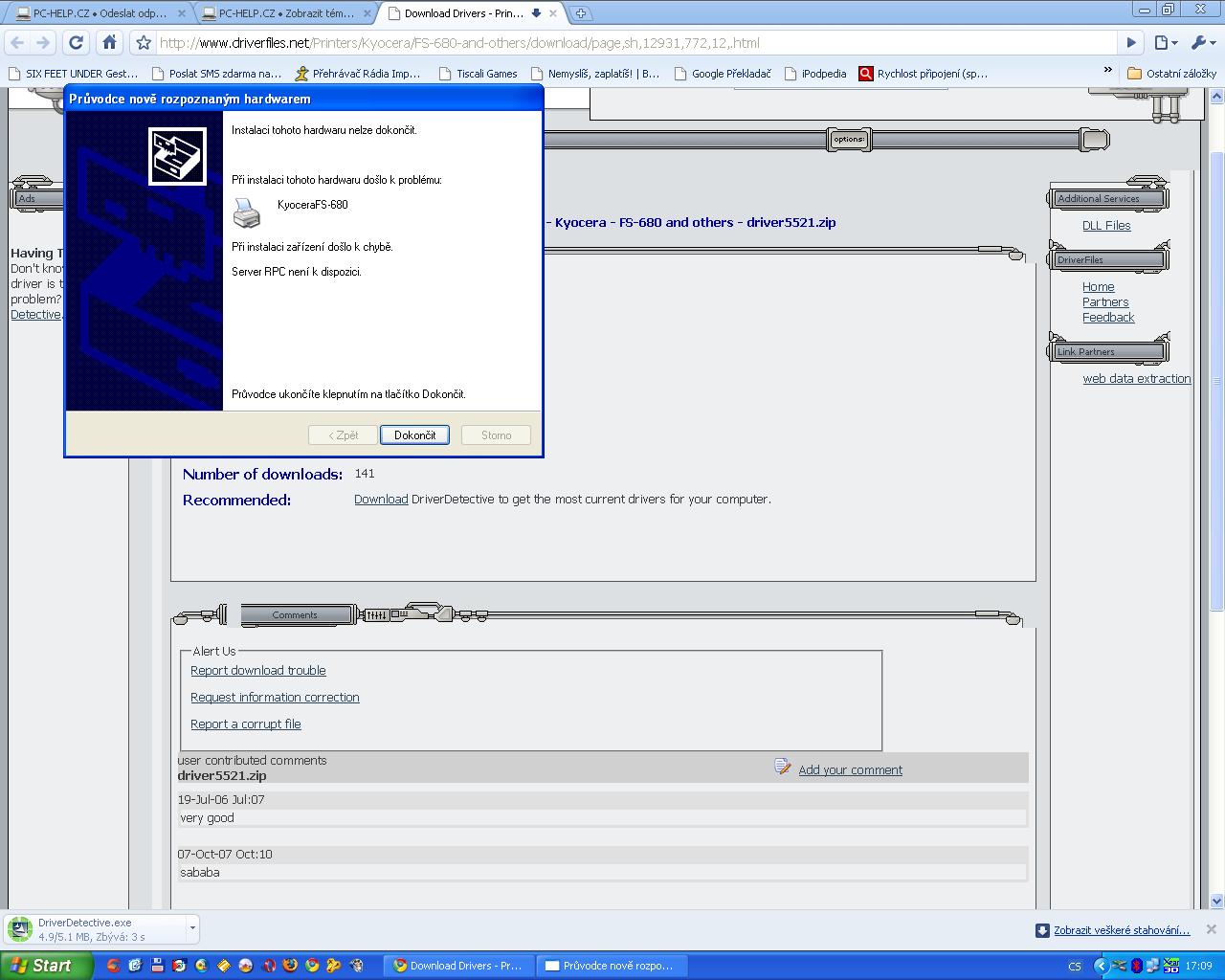The width and height of the screenshot is (1225, 980).
Task: Click the page's vertical scrollbar thumb
Action: pos(1217,383)
